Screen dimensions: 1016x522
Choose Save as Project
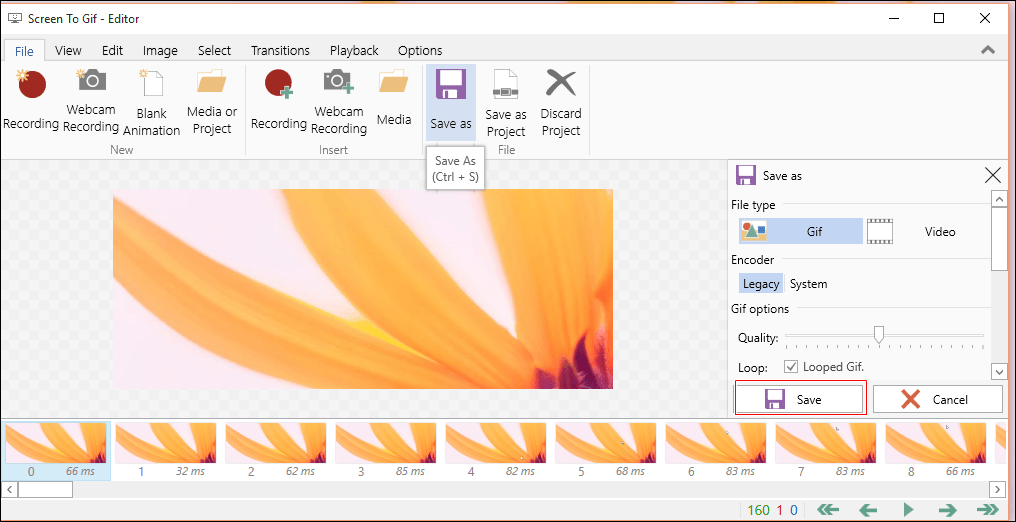coord(506,103)
